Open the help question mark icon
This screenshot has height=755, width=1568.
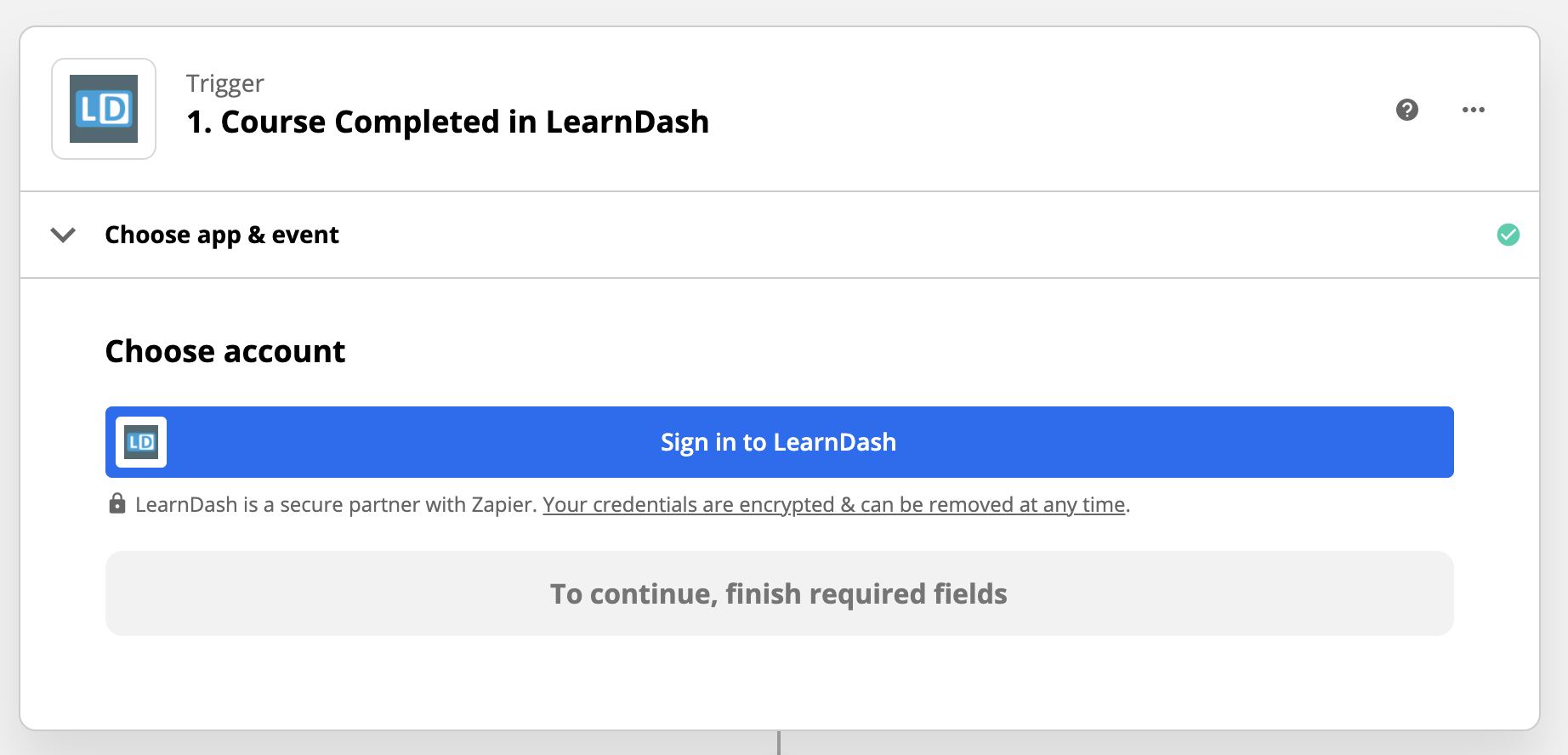tap(1407, 110)
